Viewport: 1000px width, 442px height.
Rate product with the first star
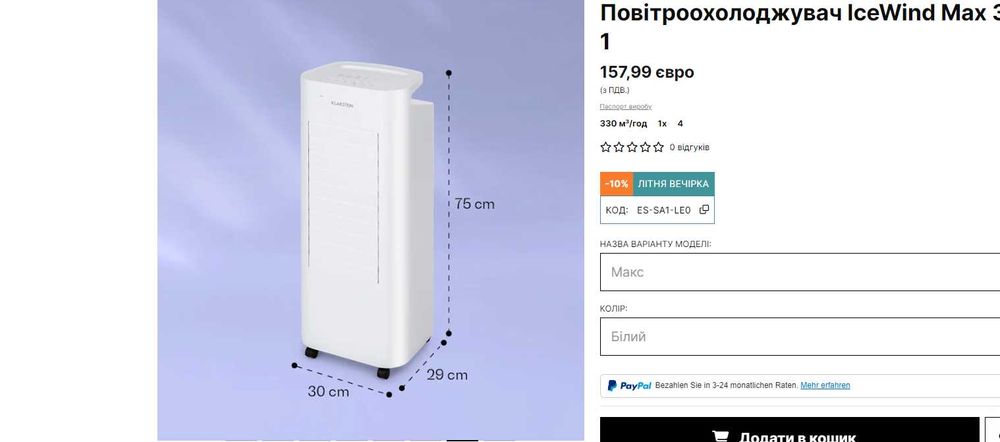pyautogui.click(x=605, y=147)
